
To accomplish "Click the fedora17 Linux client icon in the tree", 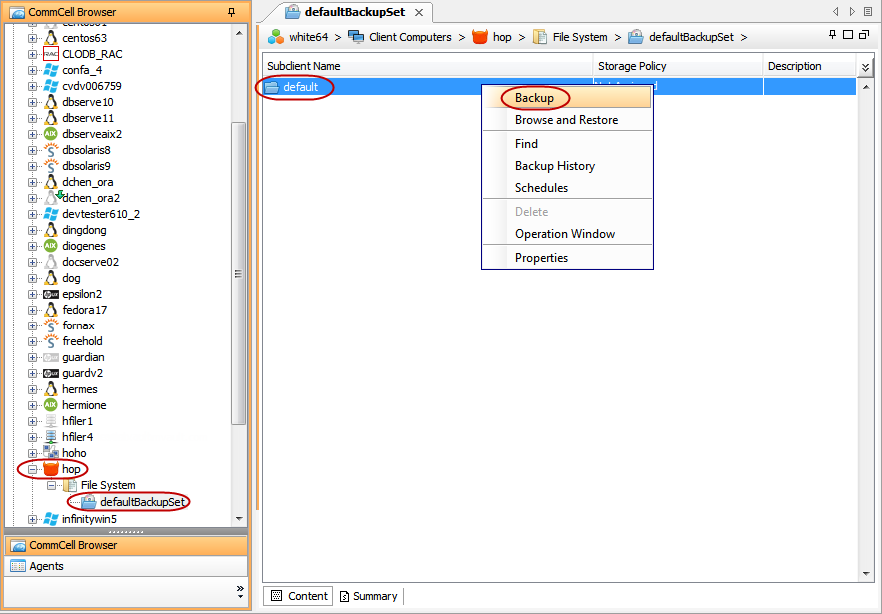I will click(x=50, y=309).
